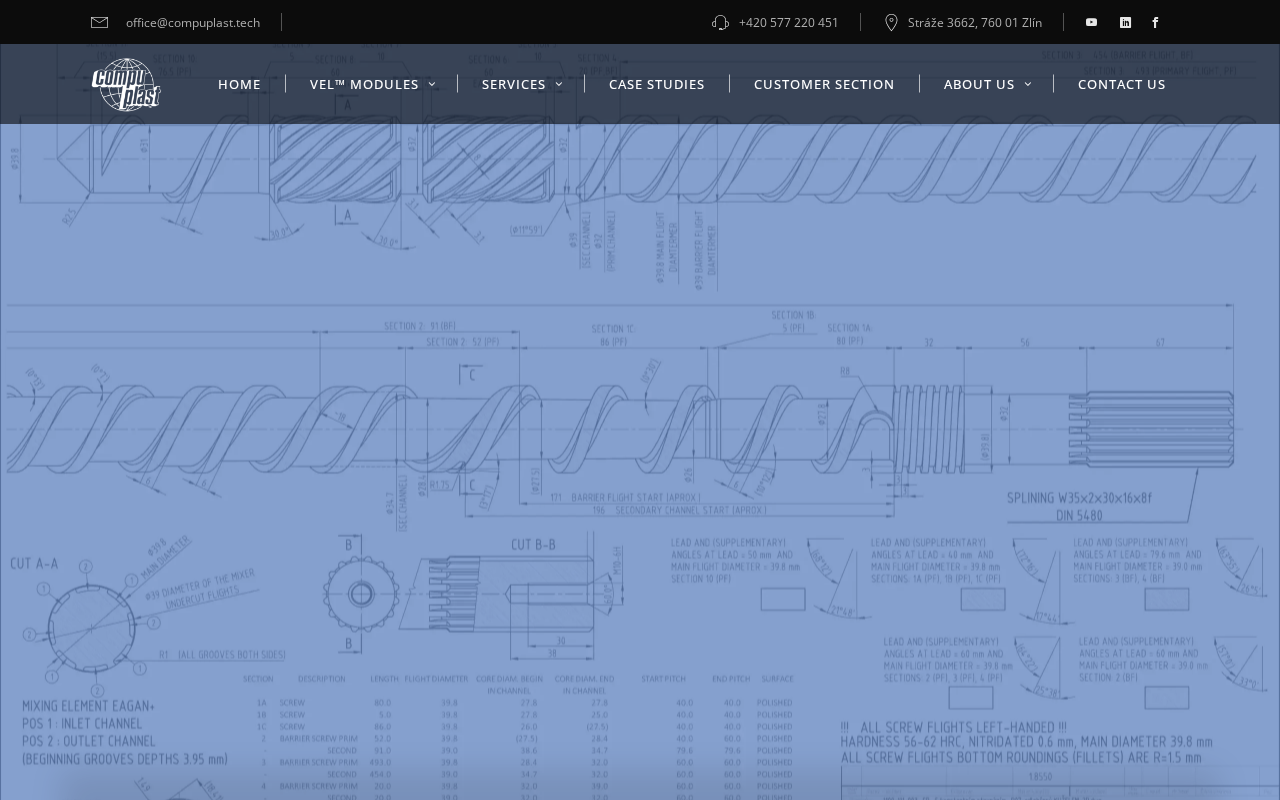Viewport: 1280px width, 800px height.
Task: Click the Stráže 3662, 760 01 Zlín address
Action: (975, 22)
